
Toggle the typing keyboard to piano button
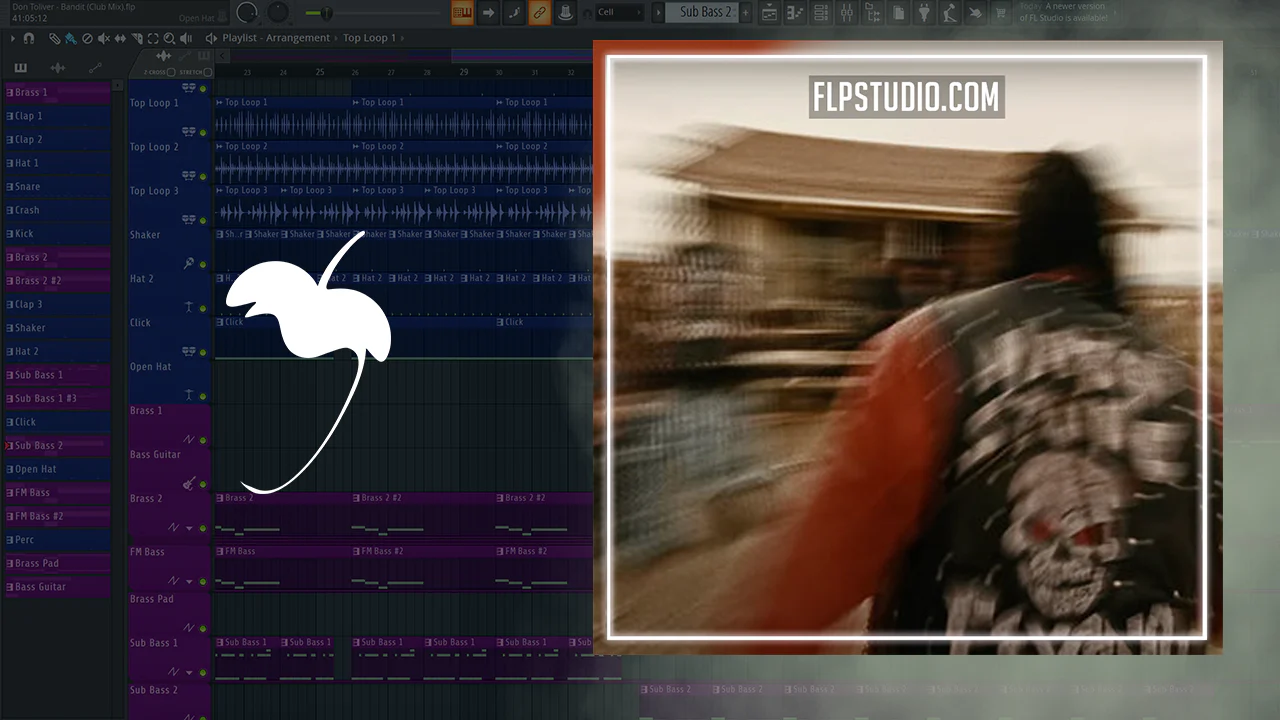coord(462,13)
